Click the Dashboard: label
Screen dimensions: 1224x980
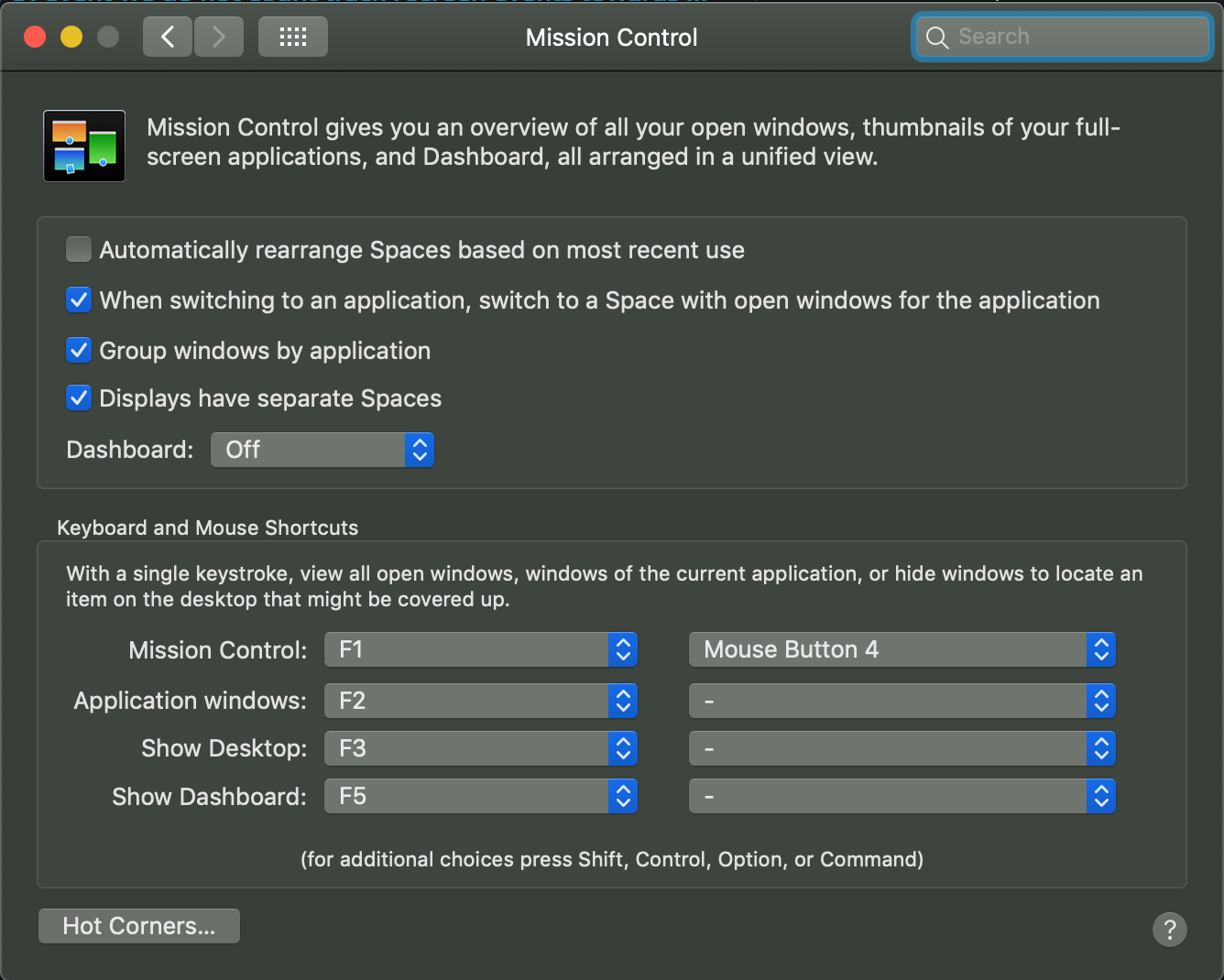(130, 450)
